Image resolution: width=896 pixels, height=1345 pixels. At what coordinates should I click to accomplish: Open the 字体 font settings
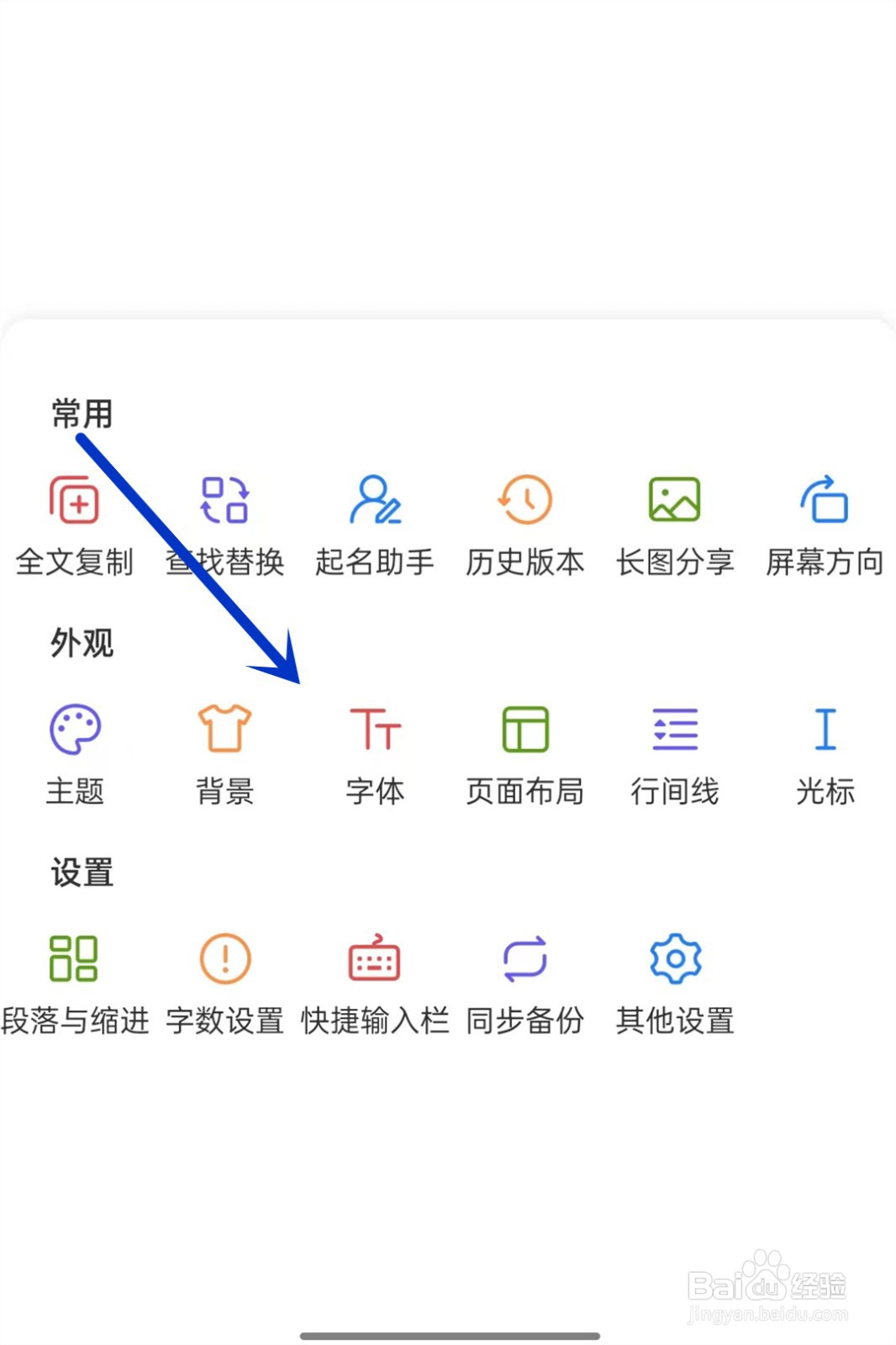[375, 730]
